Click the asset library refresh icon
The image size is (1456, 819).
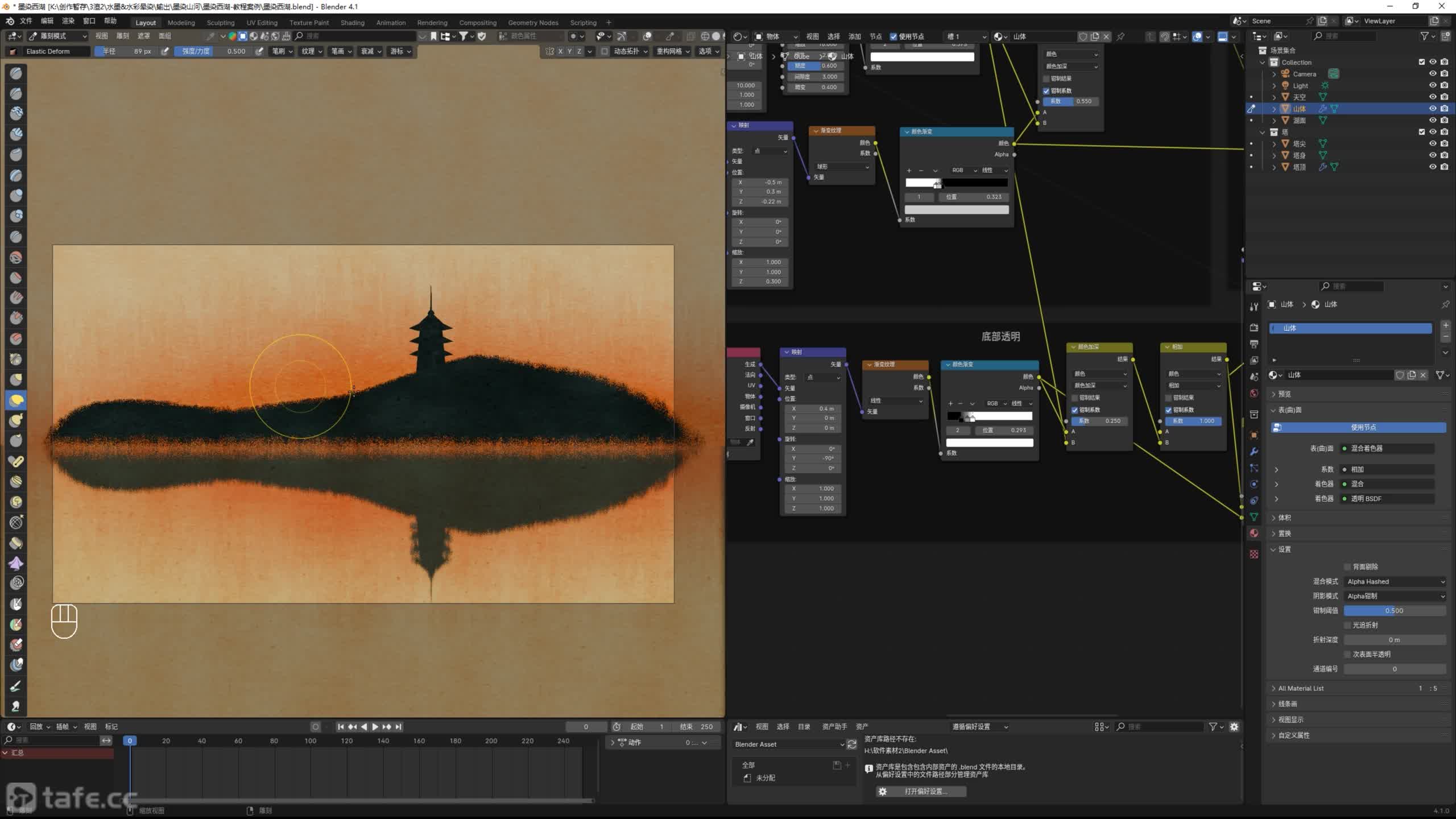852,744
